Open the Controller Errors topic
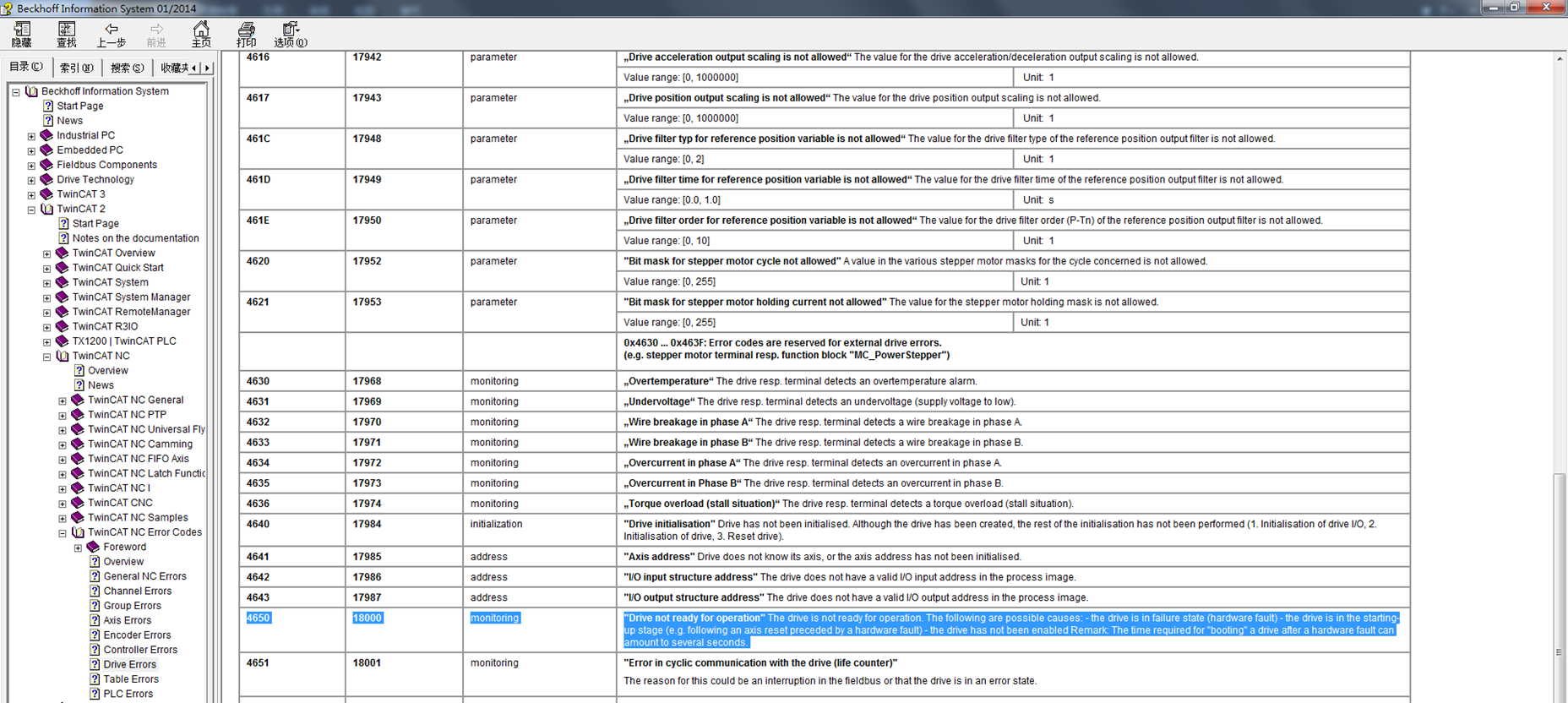Screen dimensions: 1568x703 coord(140,650)
